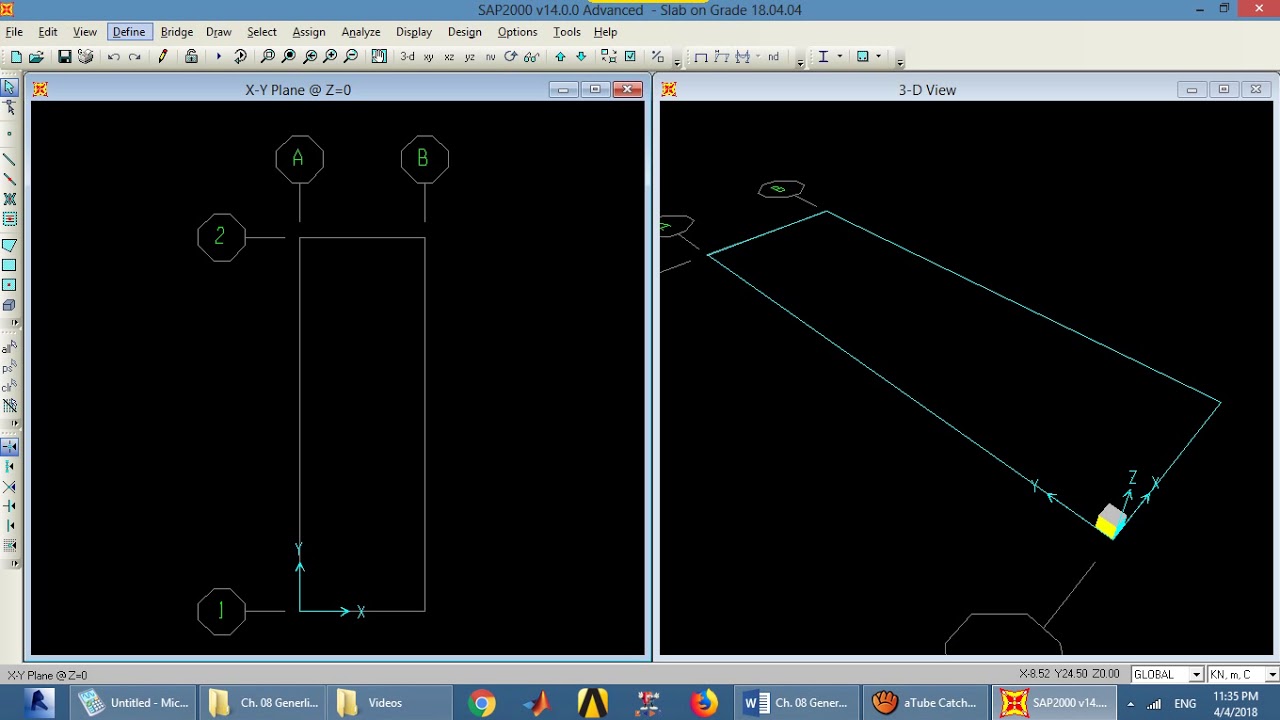Image resolution: width=1280 pixels, height=720 pixels.
Task: Open the KN, m, C units dropdown
Action: coord(1272,675)
